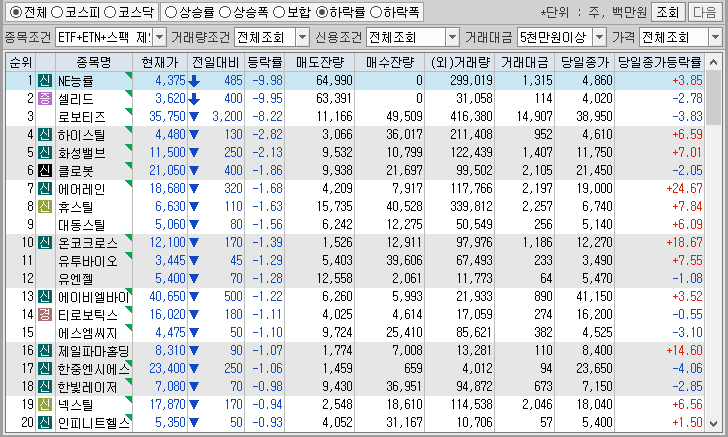Open the 종목조건 dropdown
The height and width of the screenshot is (437, 728).
pyautogui.click(x=159, y=37)
